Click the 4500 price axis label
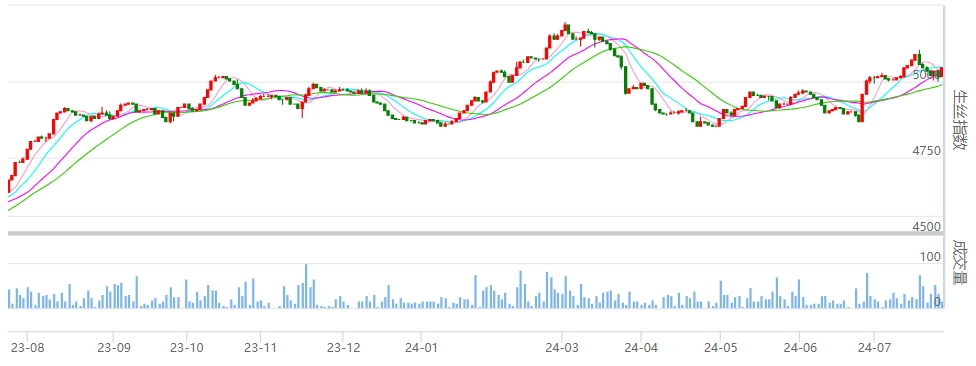Image resolution: width=976 pixels, height=366 pixels. pyautogui.click(x=927, y=227)
